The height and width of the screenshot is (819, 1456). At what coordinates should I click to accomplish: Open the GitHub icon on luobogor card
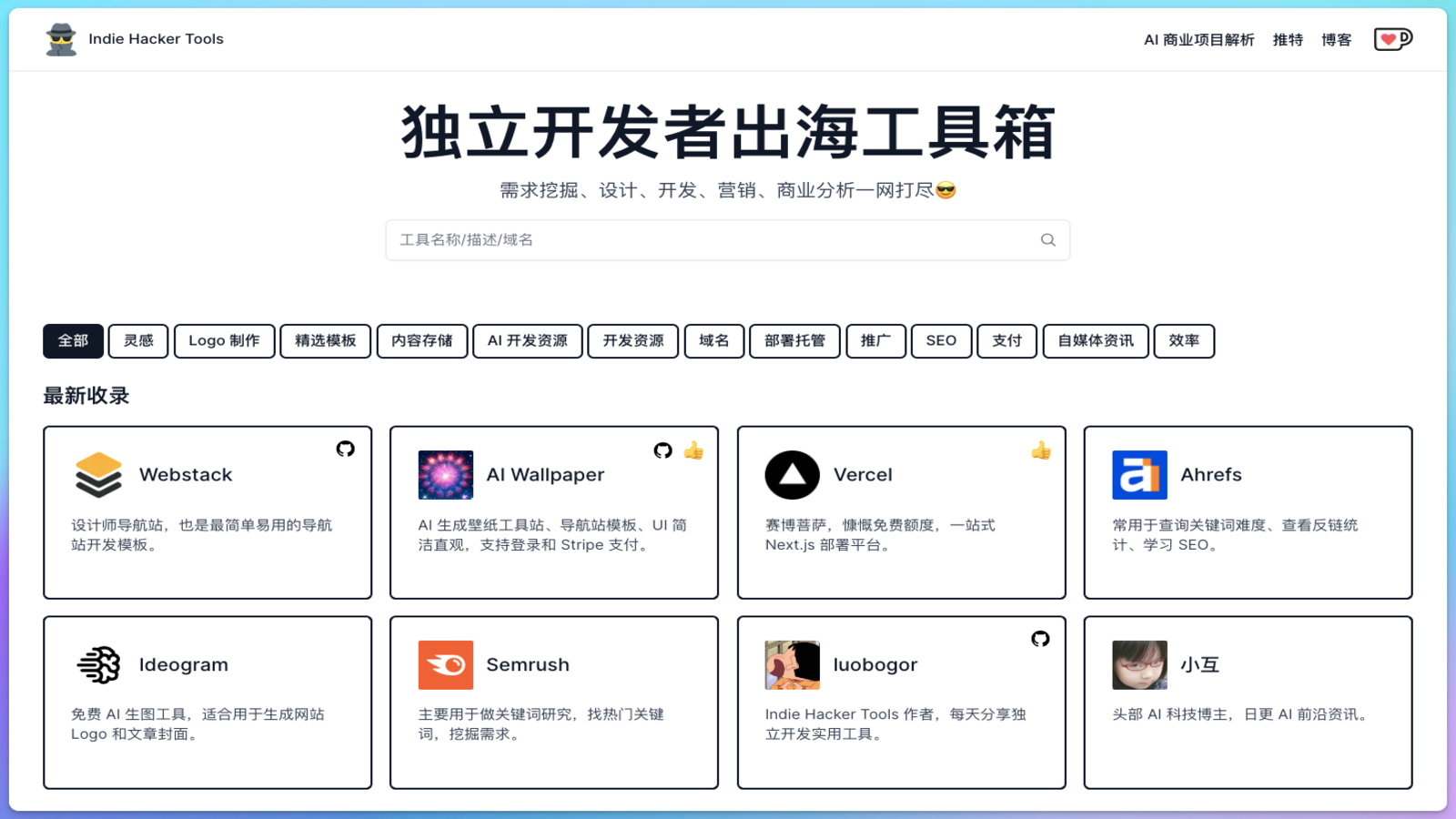click(1040, 639)
